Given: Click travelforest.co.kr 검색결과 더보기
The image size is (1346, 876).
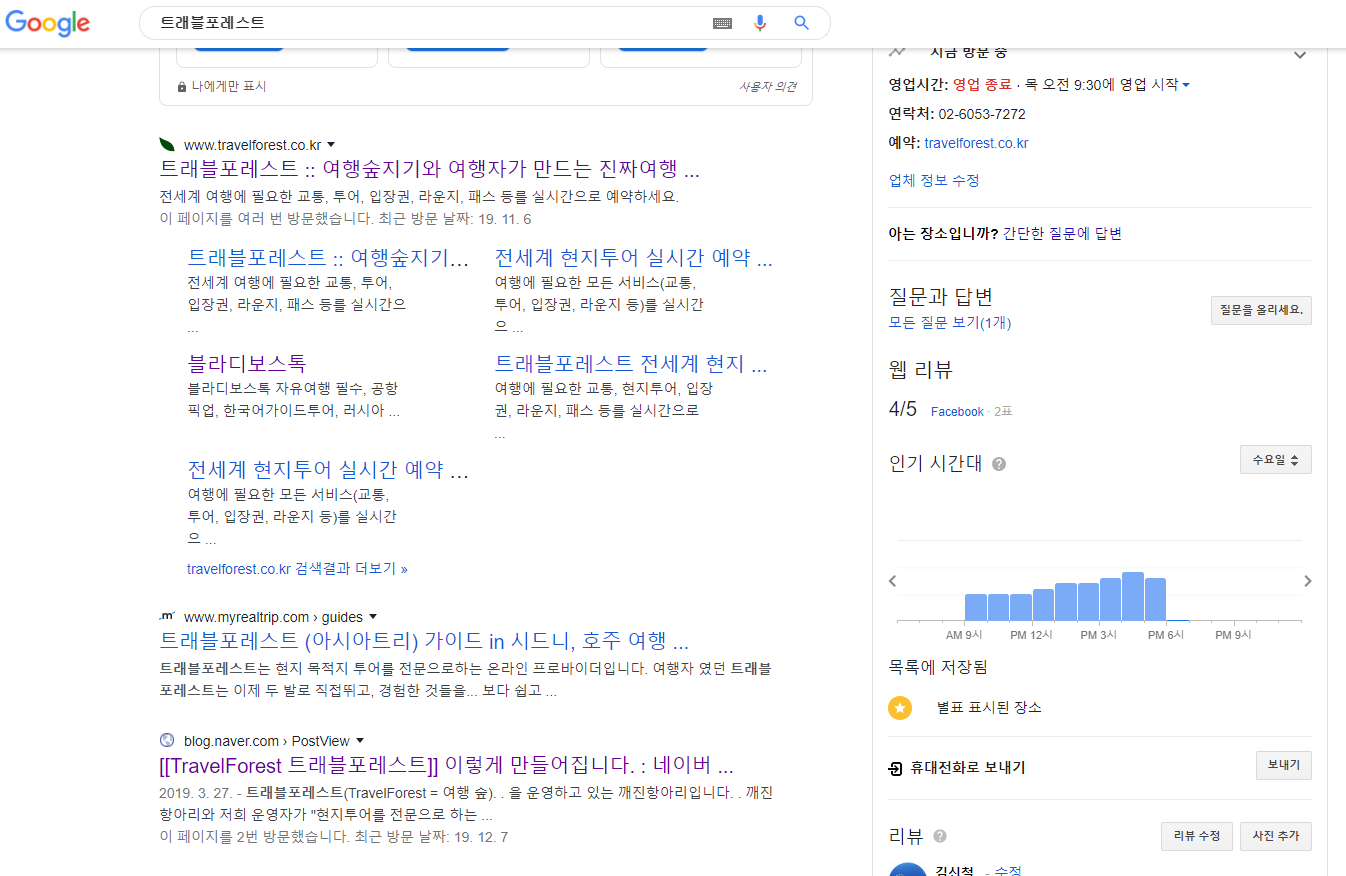Looking at the screenshot, I should point(297,569).
